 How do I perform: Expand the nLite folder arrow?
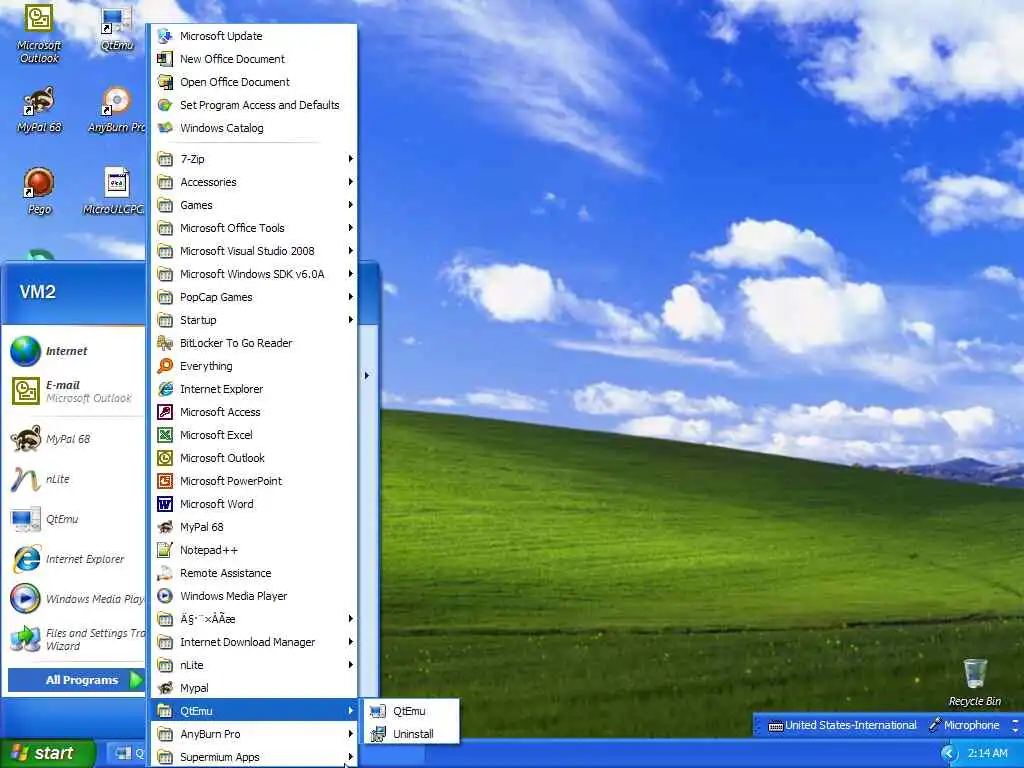pyautogui.click(x=351, y=665)
